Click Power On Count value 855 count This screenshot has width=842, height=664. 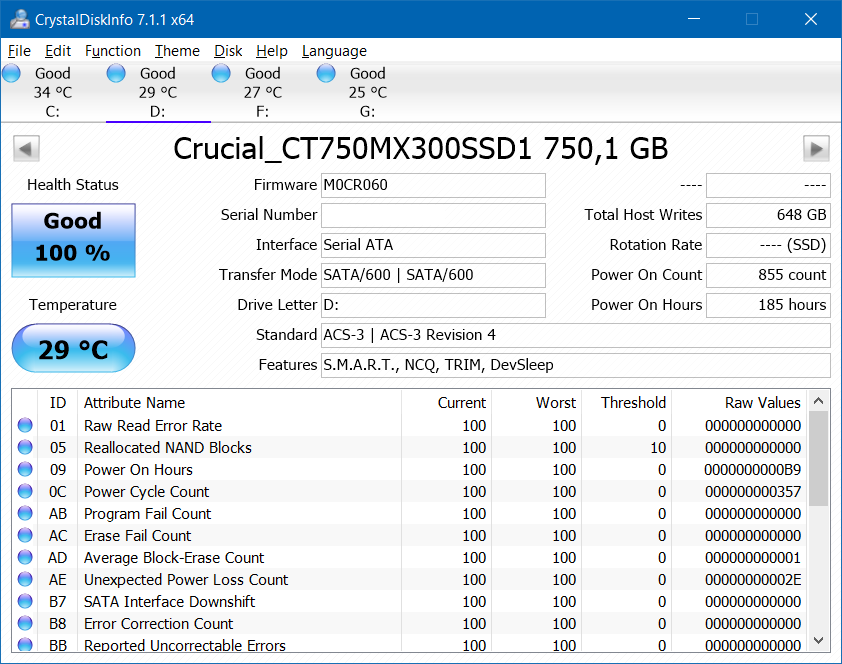click(x=768, y=275)
